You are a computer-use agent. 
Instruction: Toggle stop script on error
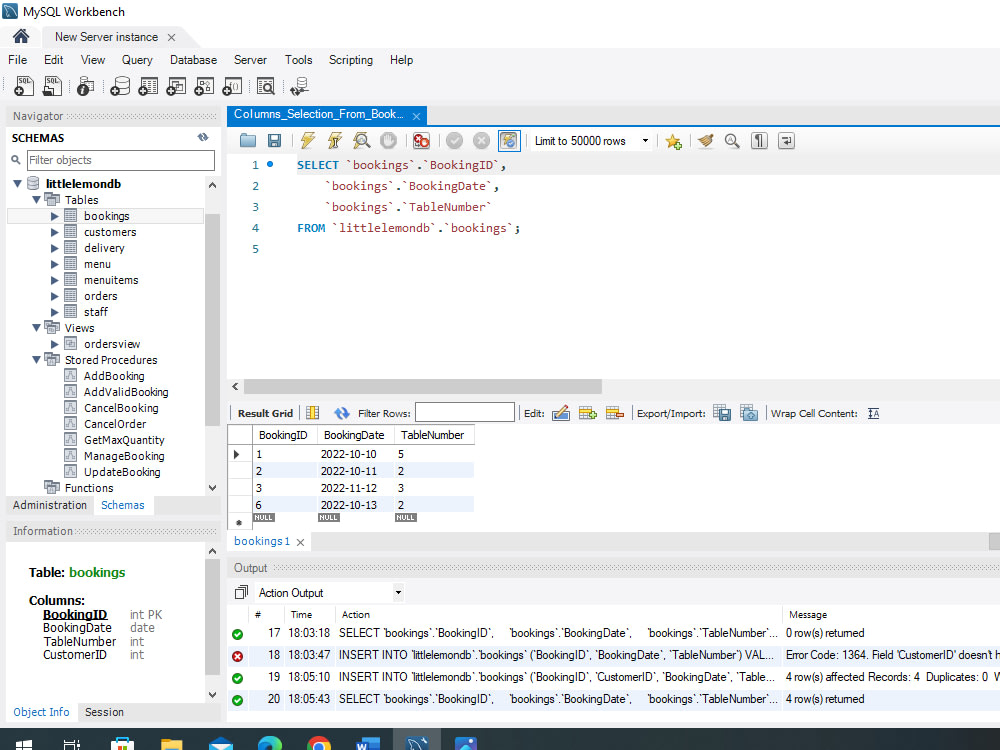(x=420, y=140)
